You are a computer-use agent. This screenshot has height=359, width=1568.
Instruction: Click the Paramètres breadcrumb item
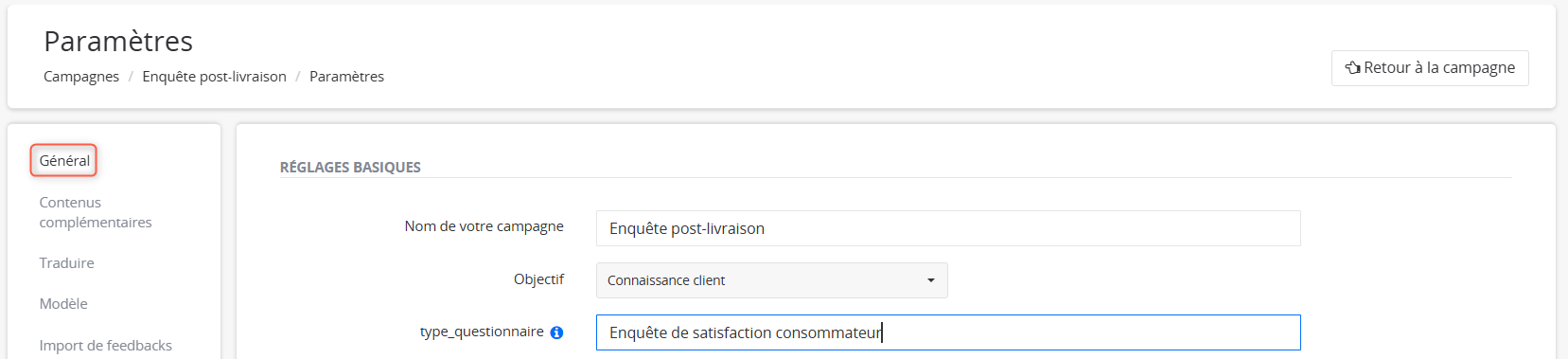(346, 77)
